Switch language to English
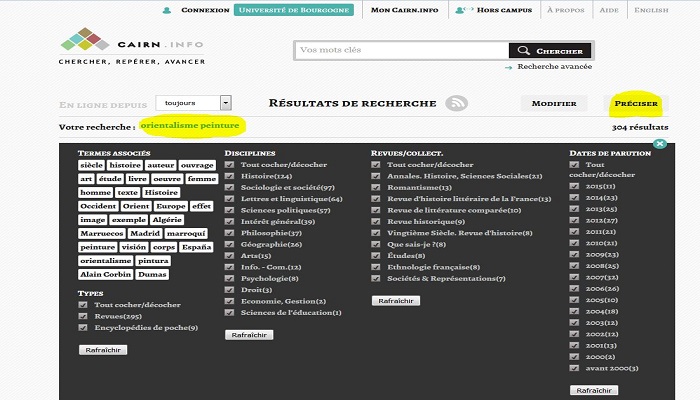This screenshot has width=700, height=400. [678, 10]
